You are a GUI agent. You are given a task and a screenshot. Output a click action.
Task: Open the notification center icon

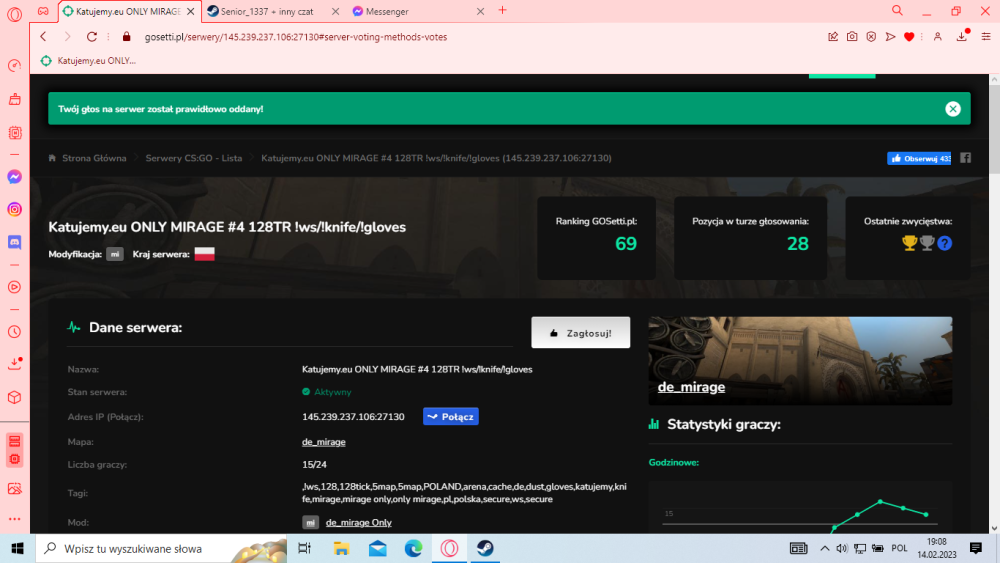pyautogui.click(x=976, y=548)
